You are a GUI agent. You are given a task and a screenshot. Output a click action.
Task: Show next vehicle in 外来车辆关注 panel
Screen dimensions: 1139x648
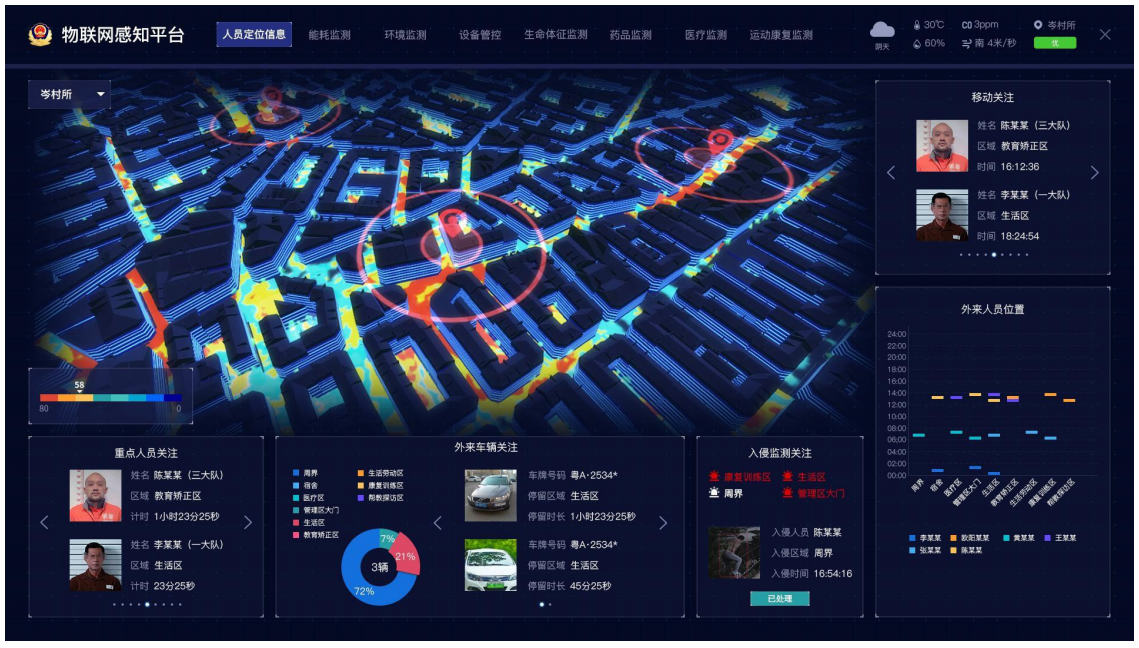click(663, 522)
